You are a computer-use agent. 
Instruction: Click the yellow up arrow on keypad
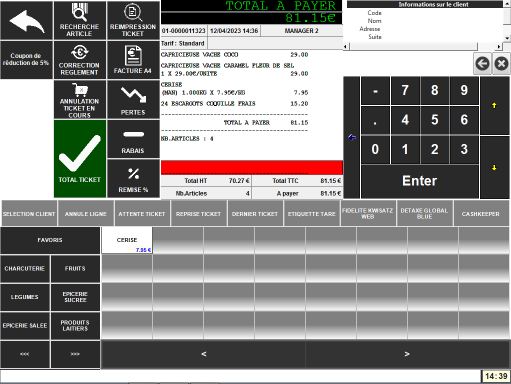(x=494, y=106)
